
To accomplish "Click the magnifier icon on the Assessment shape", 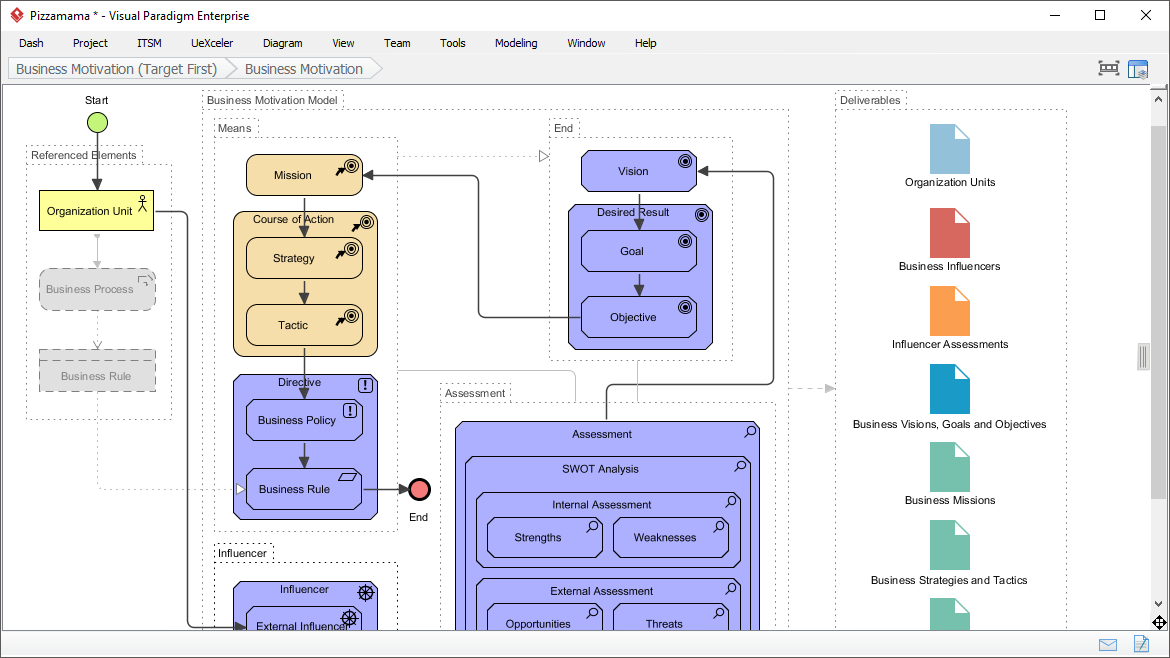I will tap(749, 431).
